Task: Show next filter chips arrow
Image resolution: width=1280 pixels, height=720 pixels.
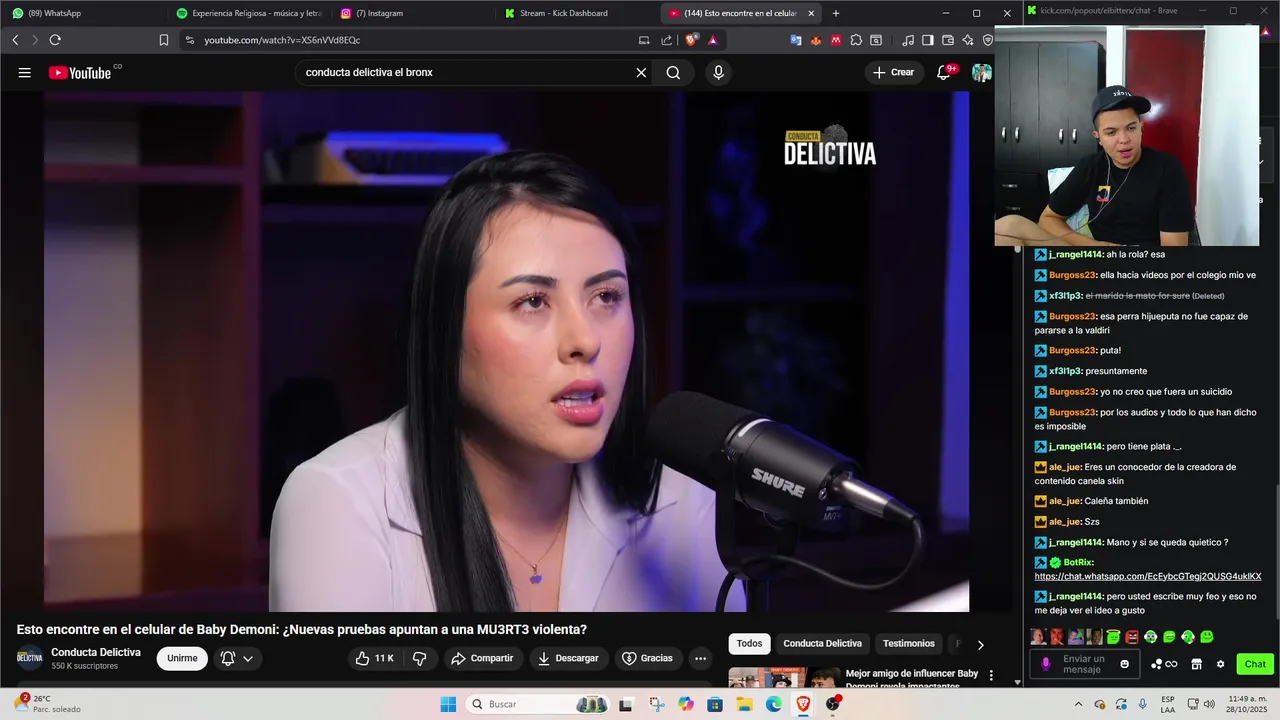Action: coord(980,645)
